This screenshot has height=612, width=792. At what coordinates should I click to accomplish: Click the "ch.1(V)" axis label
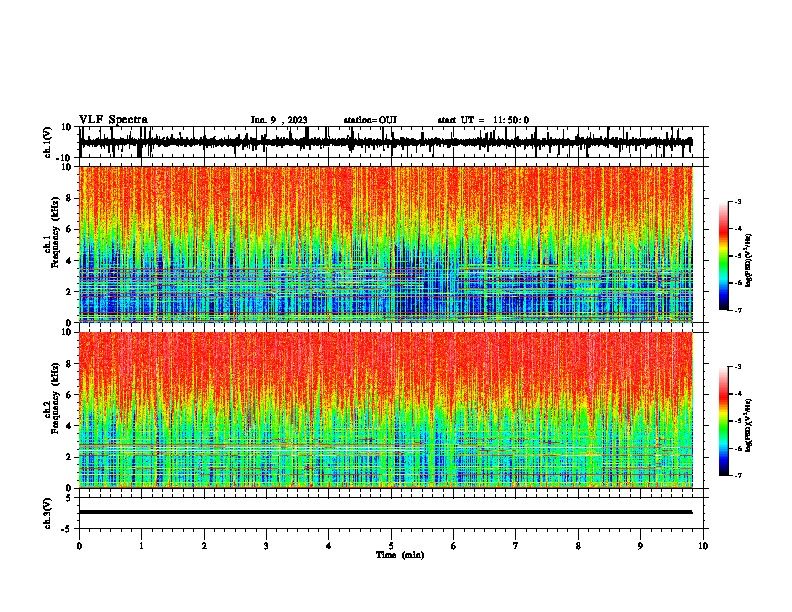pos(48,142)
